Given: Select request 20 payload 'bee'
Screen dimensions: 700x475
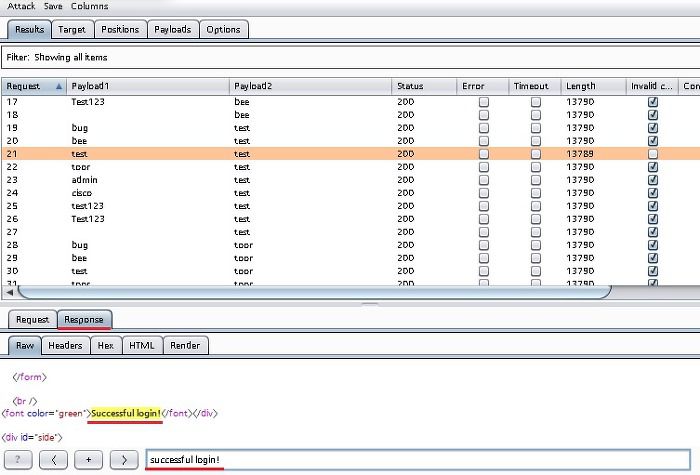Looking at the screenshot, I should [79, 141].
